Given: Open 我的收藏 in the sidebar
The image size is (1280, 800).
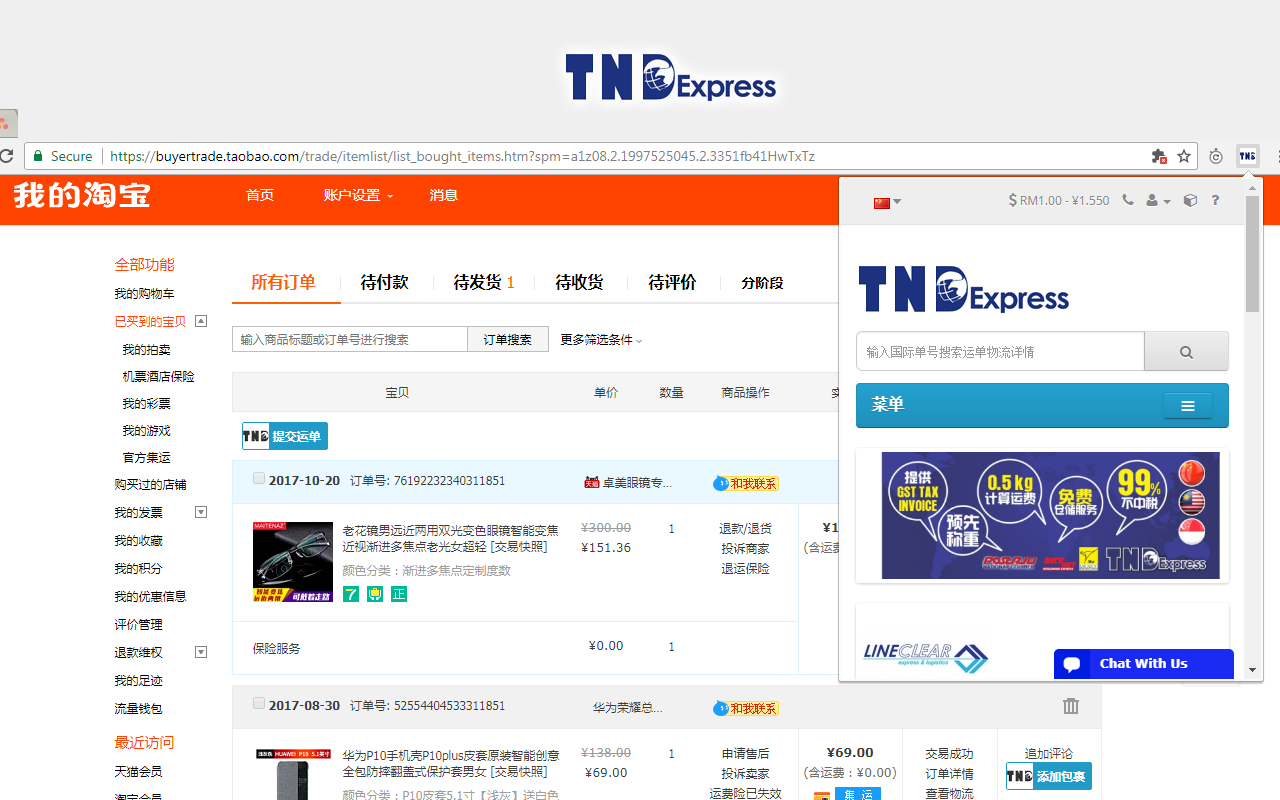Looking at the screenshot, I should tap(138, 541).
